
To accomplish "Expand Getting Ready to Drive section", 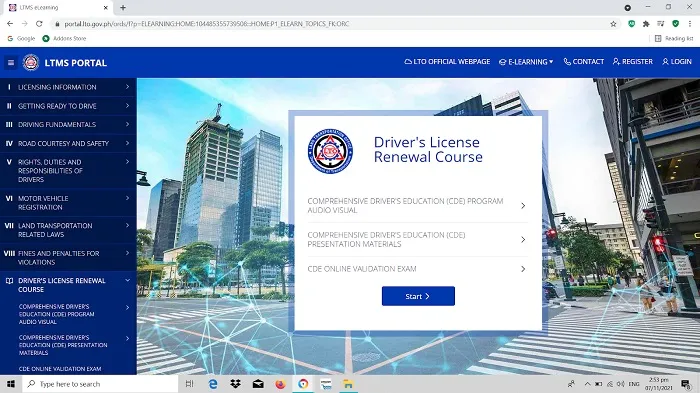I will point(68,106).
